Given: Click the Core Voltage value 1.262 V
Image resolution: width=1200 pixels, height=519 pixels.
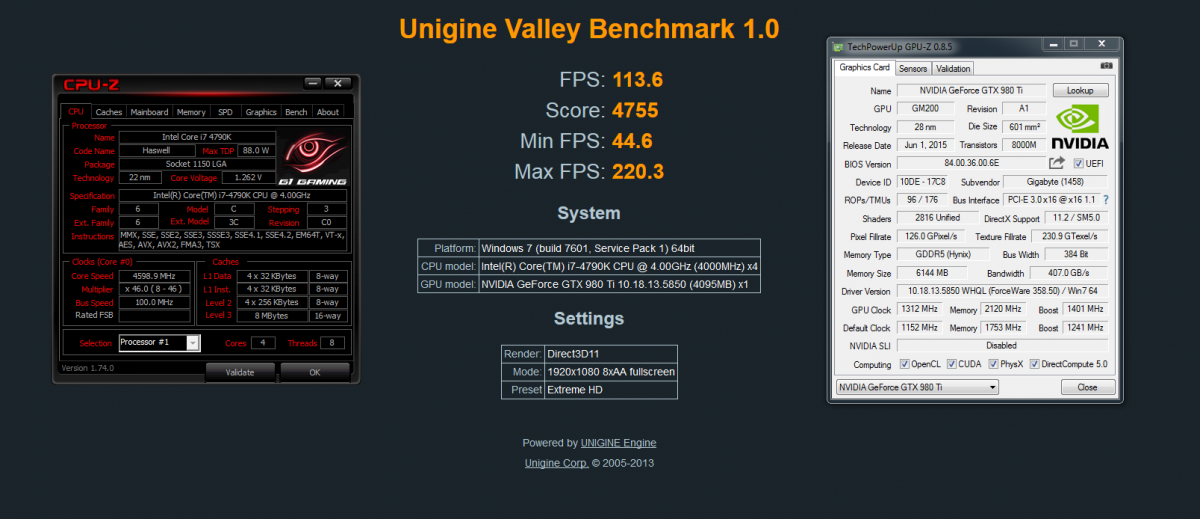Looking at the screenshot, I should 249,177.
